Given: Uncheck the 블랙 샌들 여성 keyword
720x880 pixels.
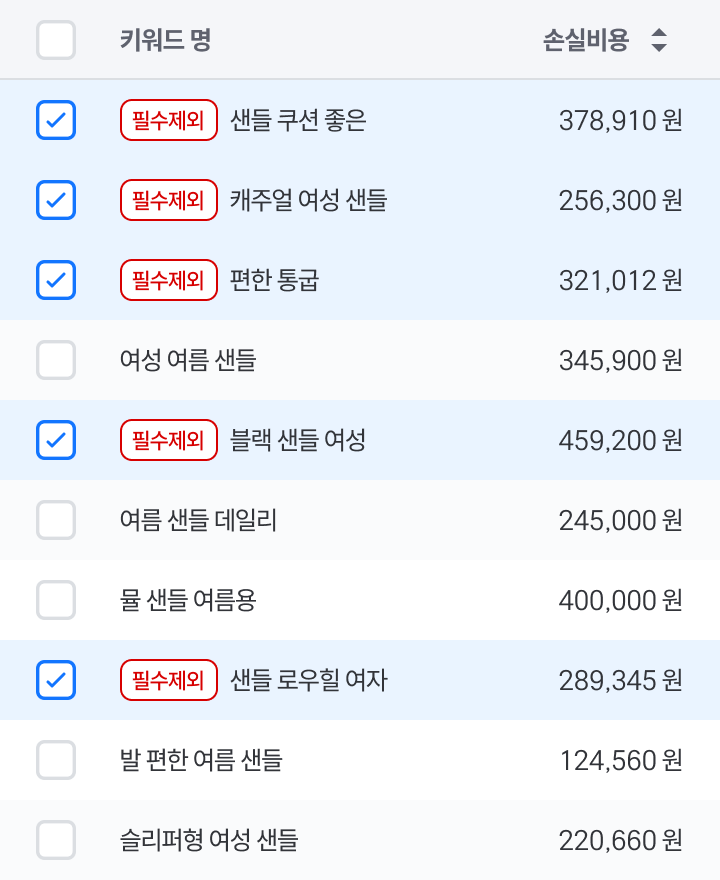Looking at the screenshot, I should [56, 440].
